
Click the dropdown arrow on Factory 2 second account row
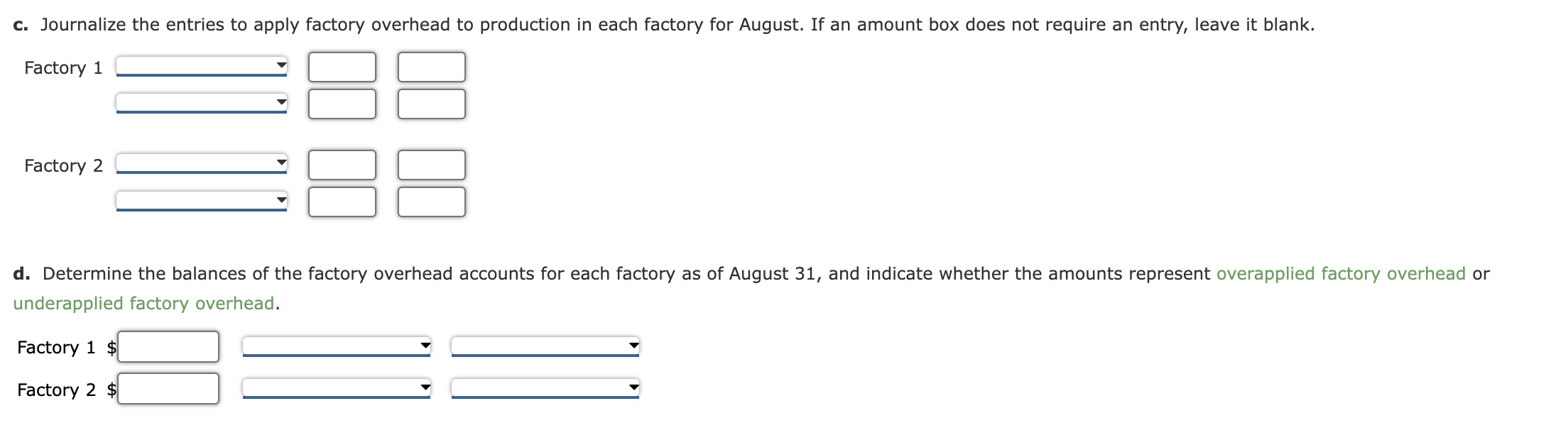tap(281, 201)
